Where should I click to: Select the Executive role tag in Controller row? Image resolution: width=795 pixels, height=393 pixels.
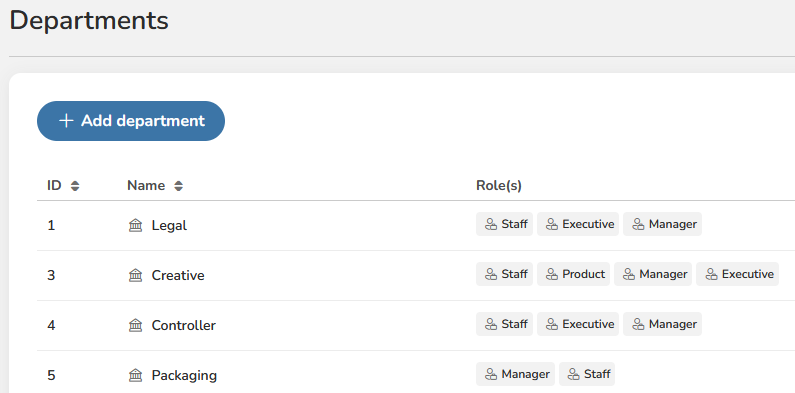pyautogui.click(x=578, y=324)
